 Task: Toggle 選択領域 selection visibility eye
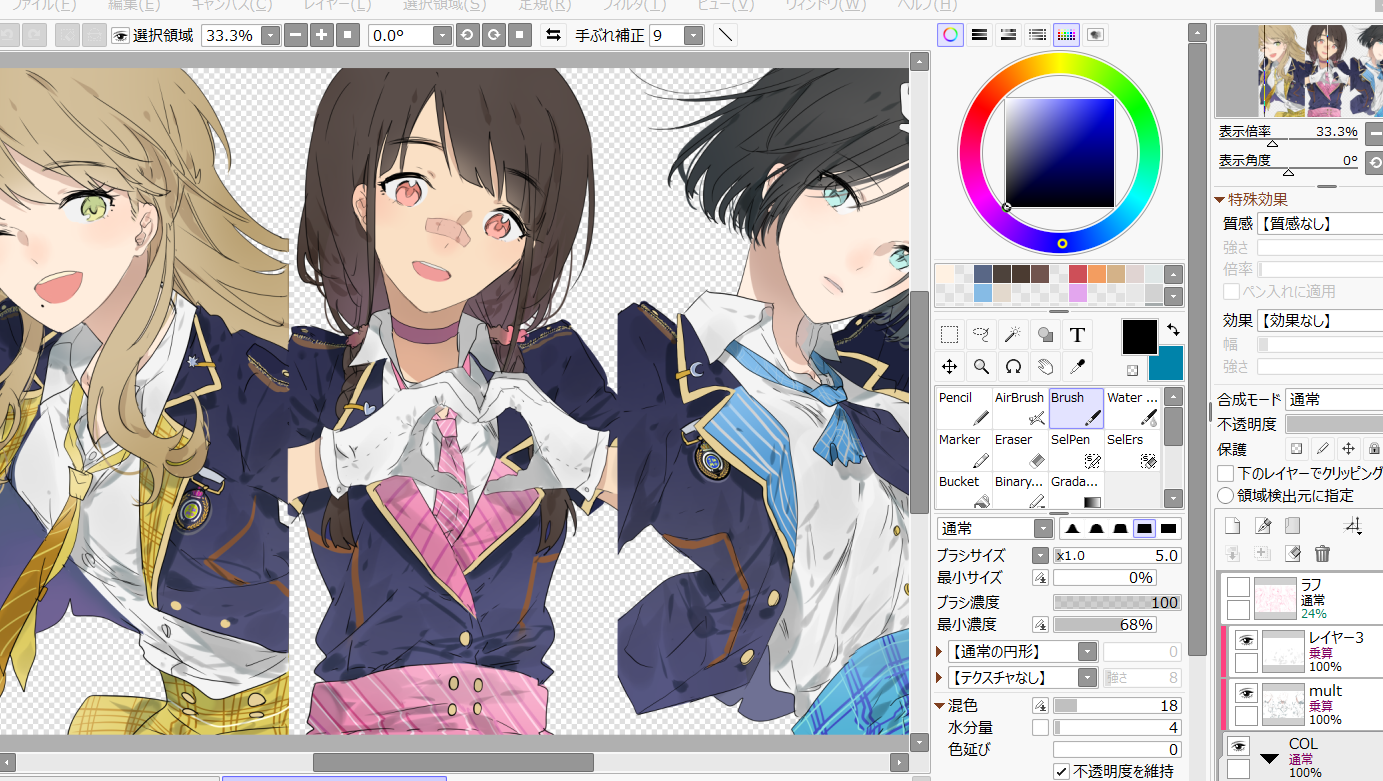click(121, 35)
